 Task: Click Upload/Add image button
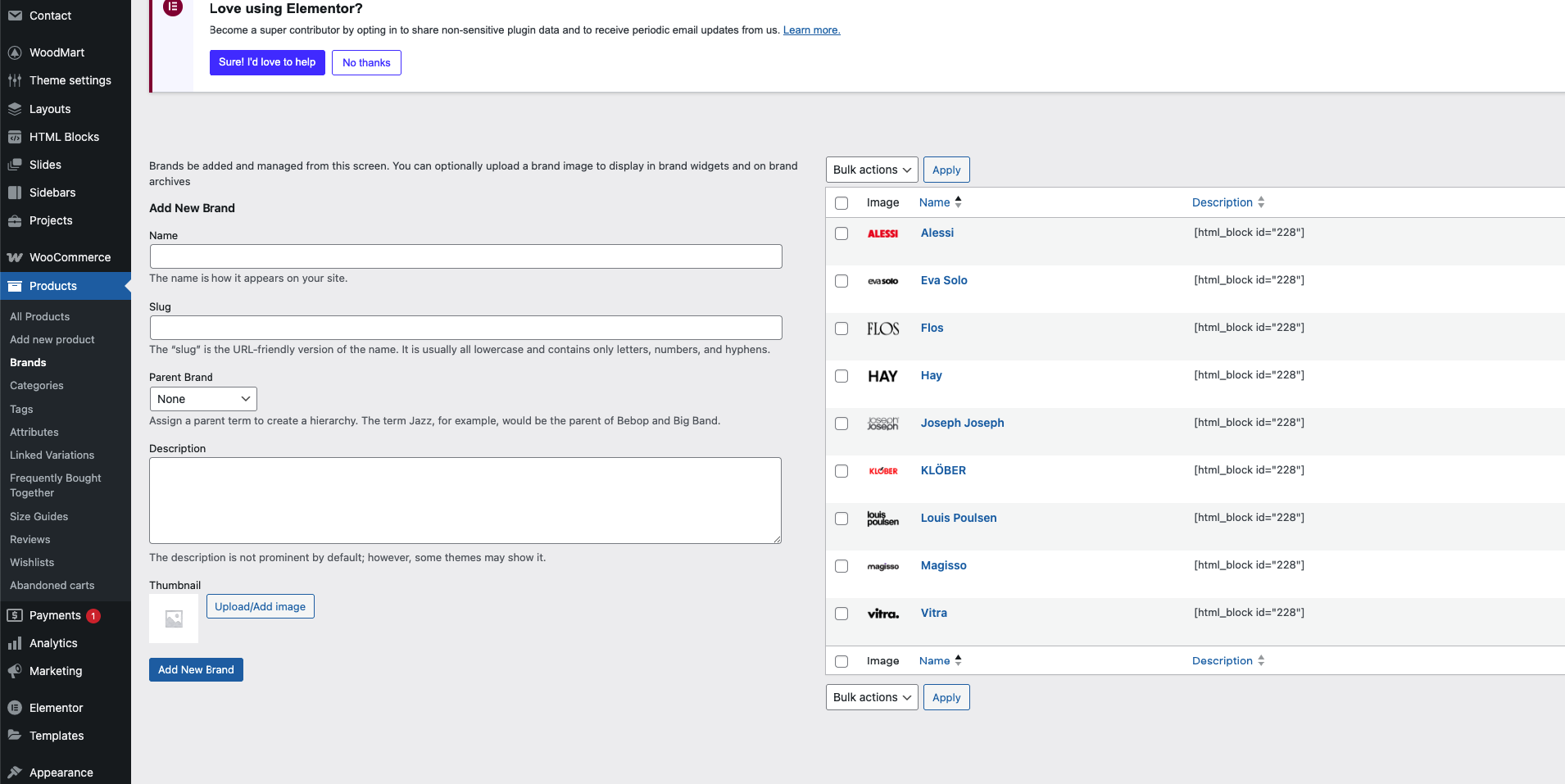click(261, 606)
